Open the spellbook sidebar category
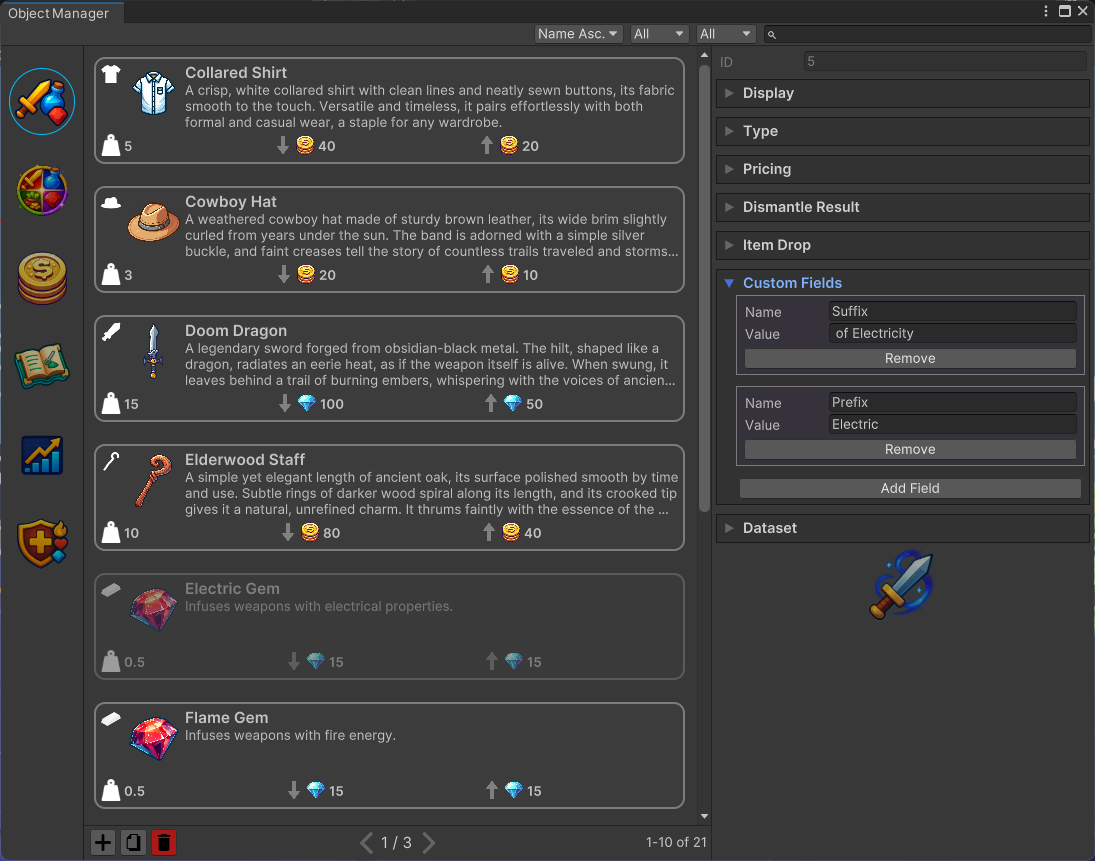 pos(42,367)
